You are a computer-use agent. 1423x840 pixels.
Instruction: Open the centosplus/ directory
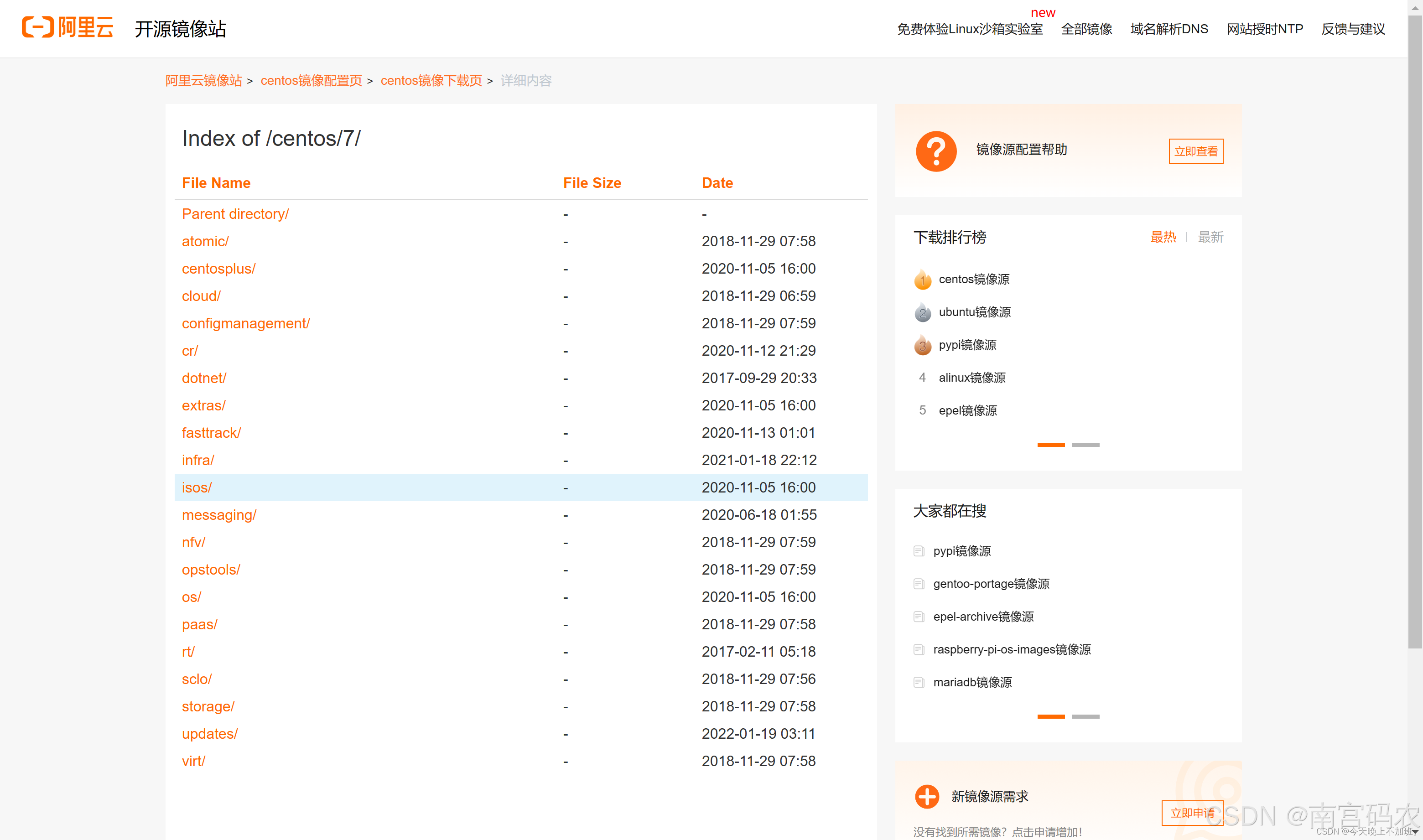[218, 268]
